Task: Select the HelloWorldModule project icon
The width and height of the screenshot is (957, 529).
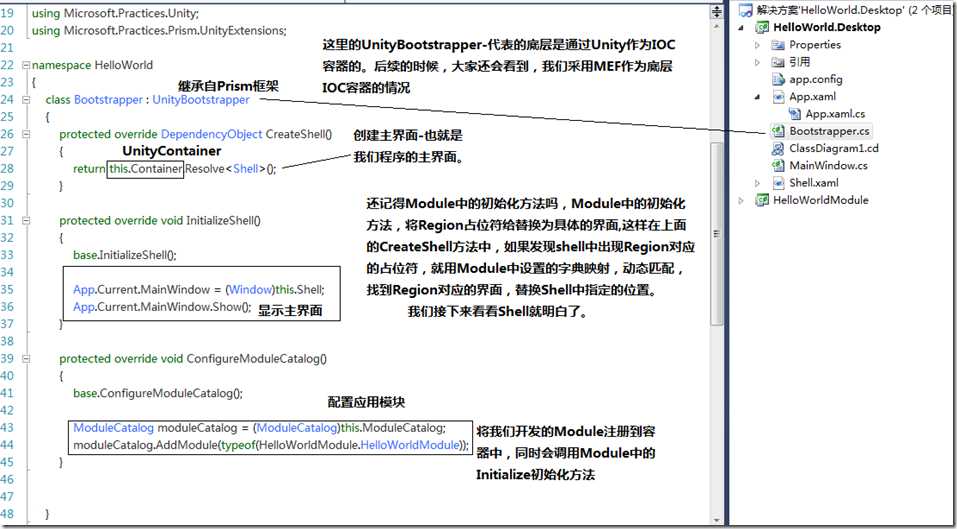Action: (x=762, y=200)
